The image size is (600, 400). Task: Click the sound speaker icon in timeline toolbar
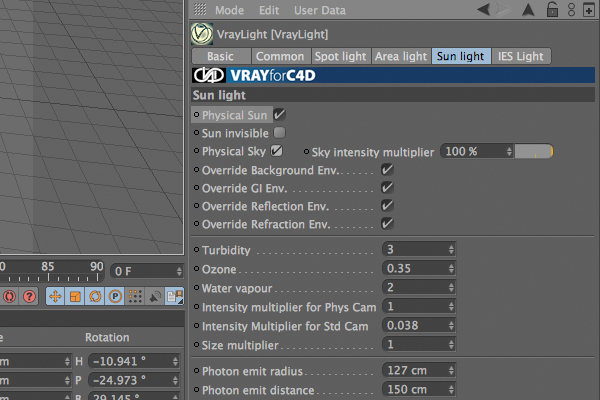[155, 296]
